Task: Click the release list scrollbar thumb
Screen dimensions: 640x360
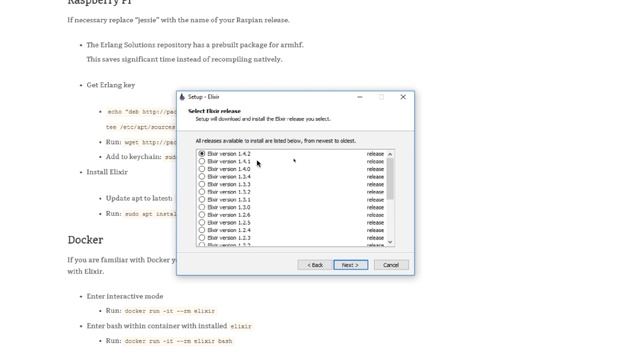Action: (390, 179)
